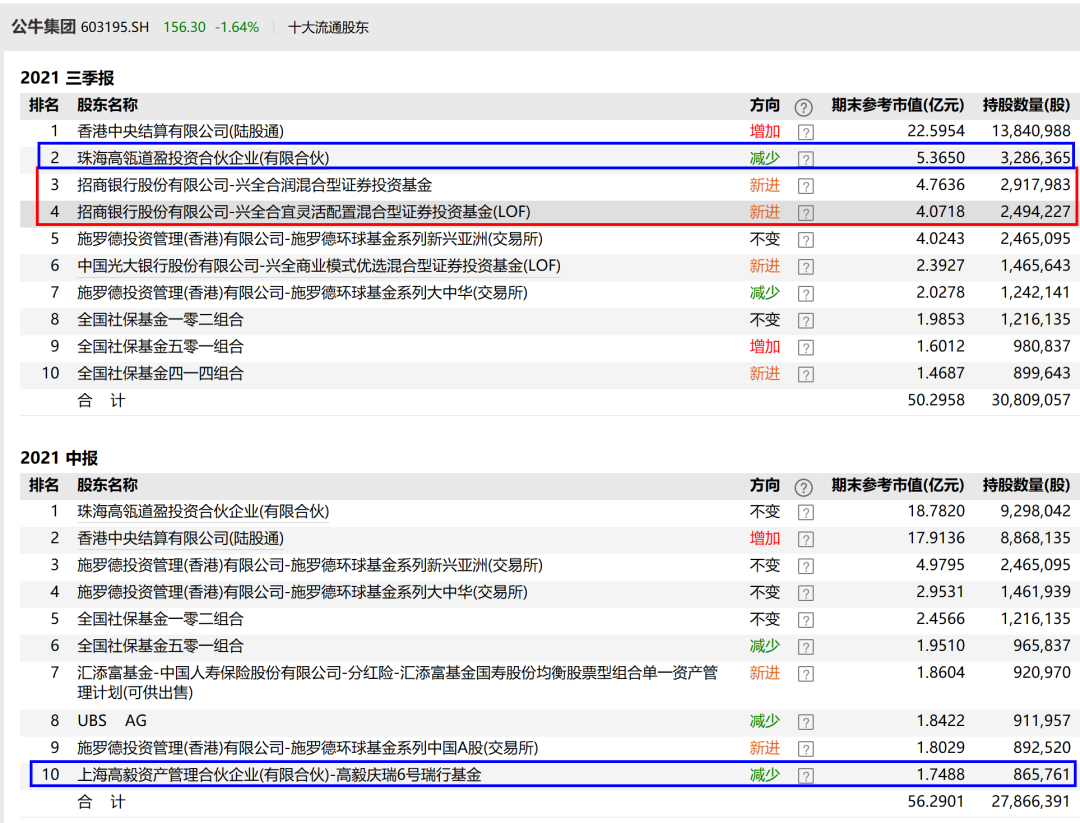1080x823 pixels.
Task: Click market value 22.5954 cell
Action: click(936, 132)
